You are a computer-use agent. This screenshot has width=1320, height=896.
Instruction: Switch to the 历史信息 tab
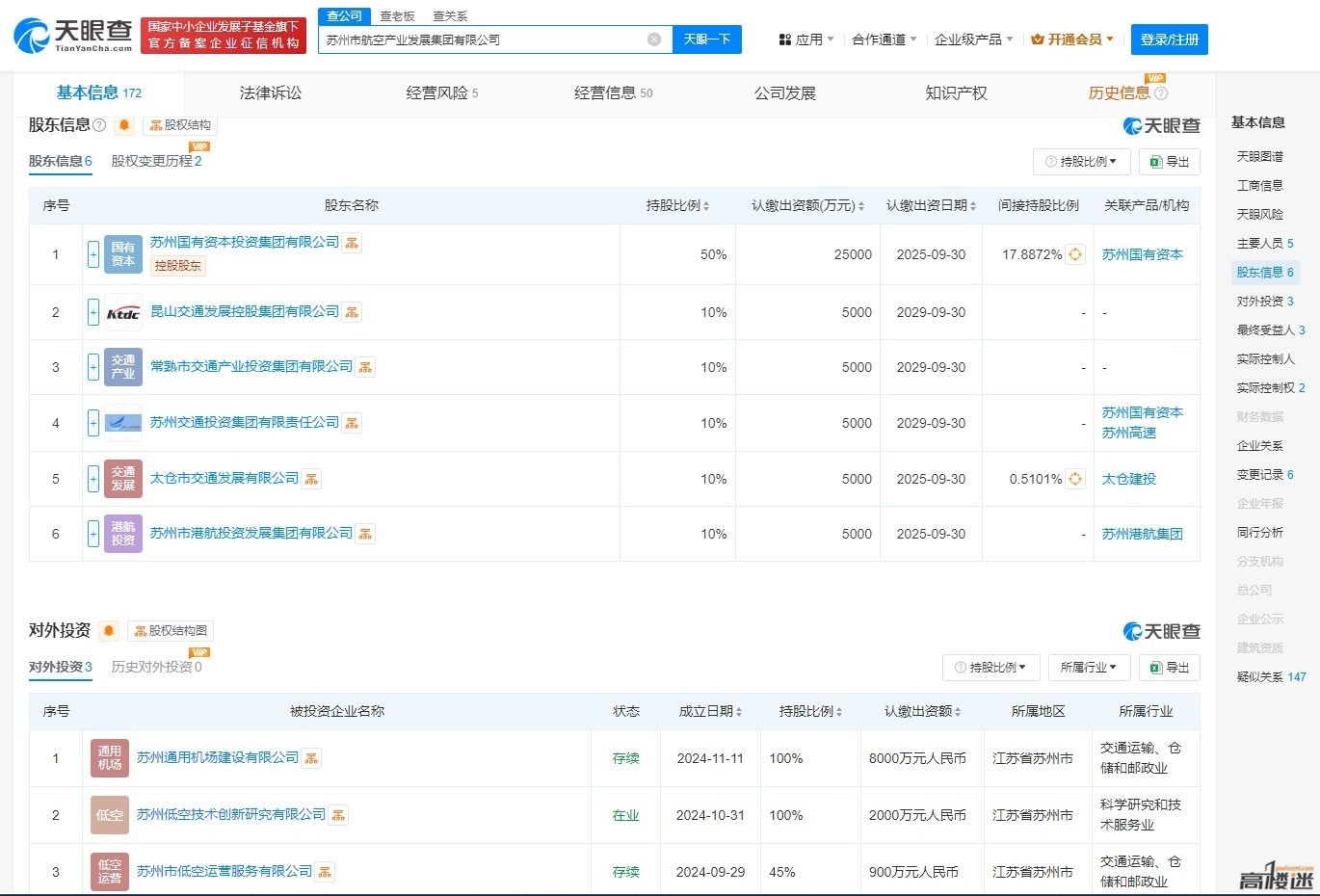pos(1120,93)
